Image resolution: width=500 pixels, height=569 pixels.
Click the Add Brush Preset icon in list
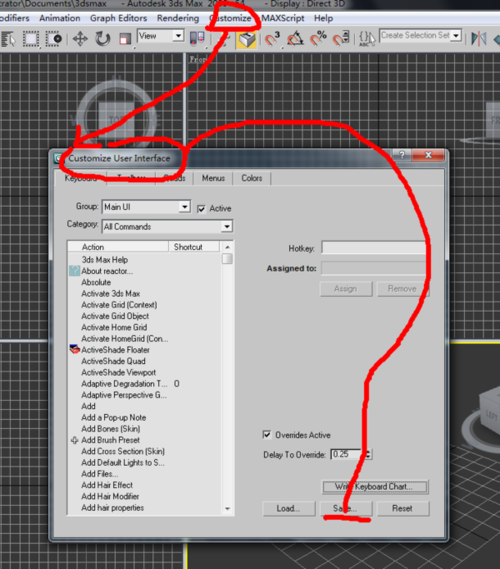74,440
